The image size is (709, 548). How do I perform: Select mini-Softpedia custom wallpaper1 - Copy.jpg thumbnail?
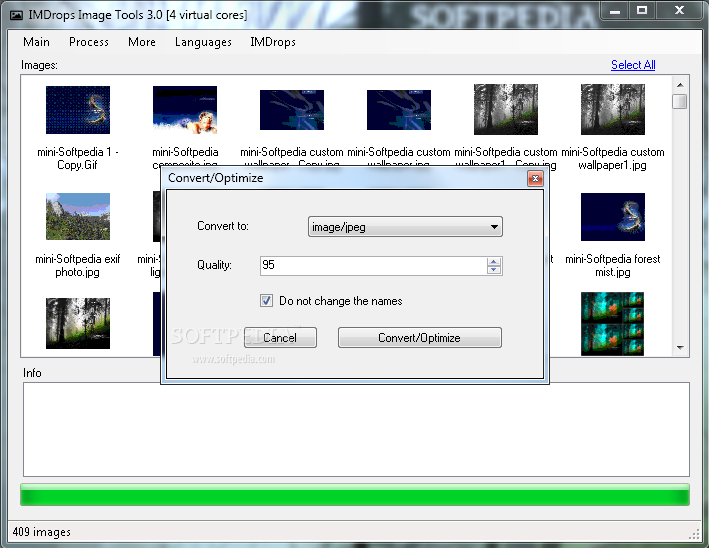[x=506, y=109]
